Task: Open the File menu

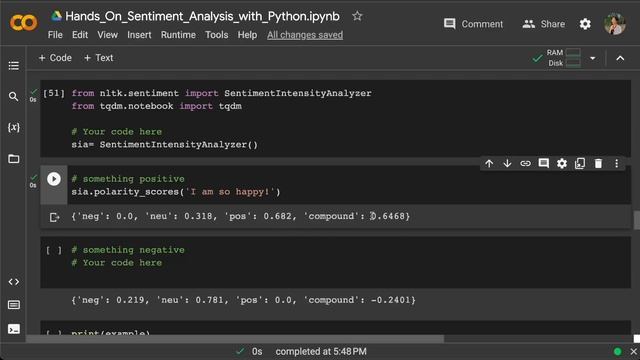Action: (55, 35)
